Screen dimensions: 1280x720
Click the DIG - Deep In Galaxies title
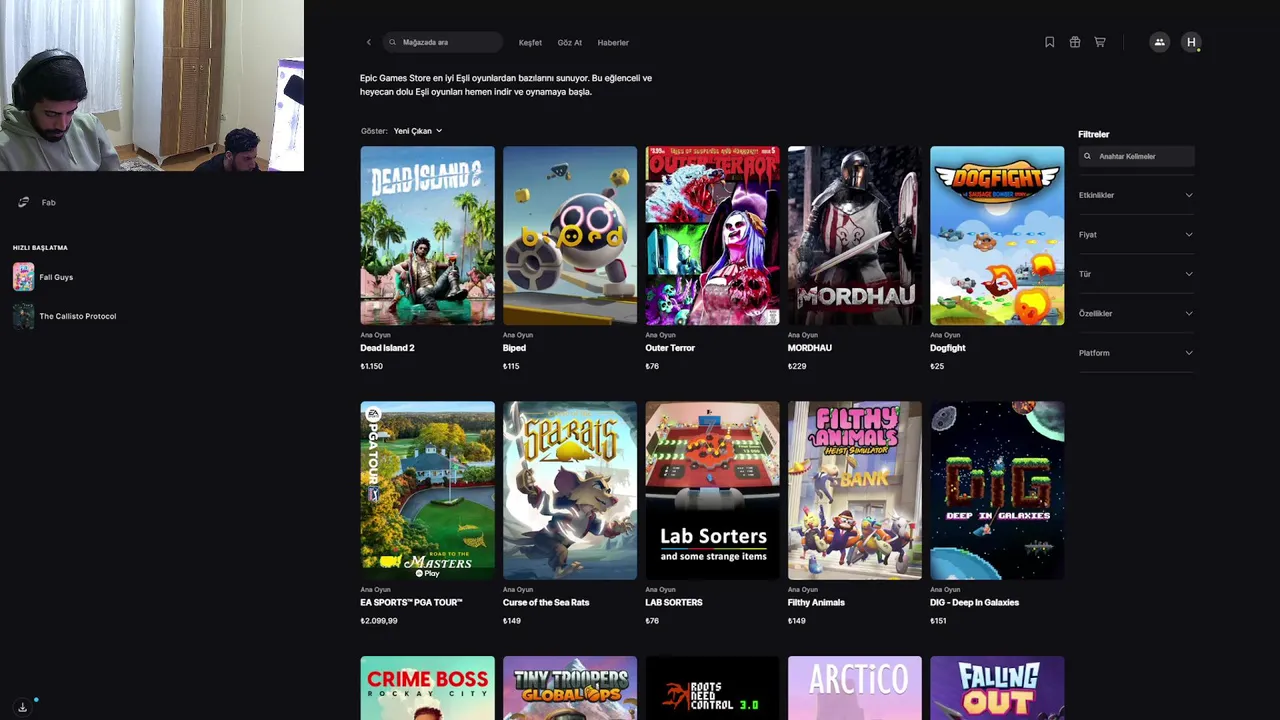point(974,603)
